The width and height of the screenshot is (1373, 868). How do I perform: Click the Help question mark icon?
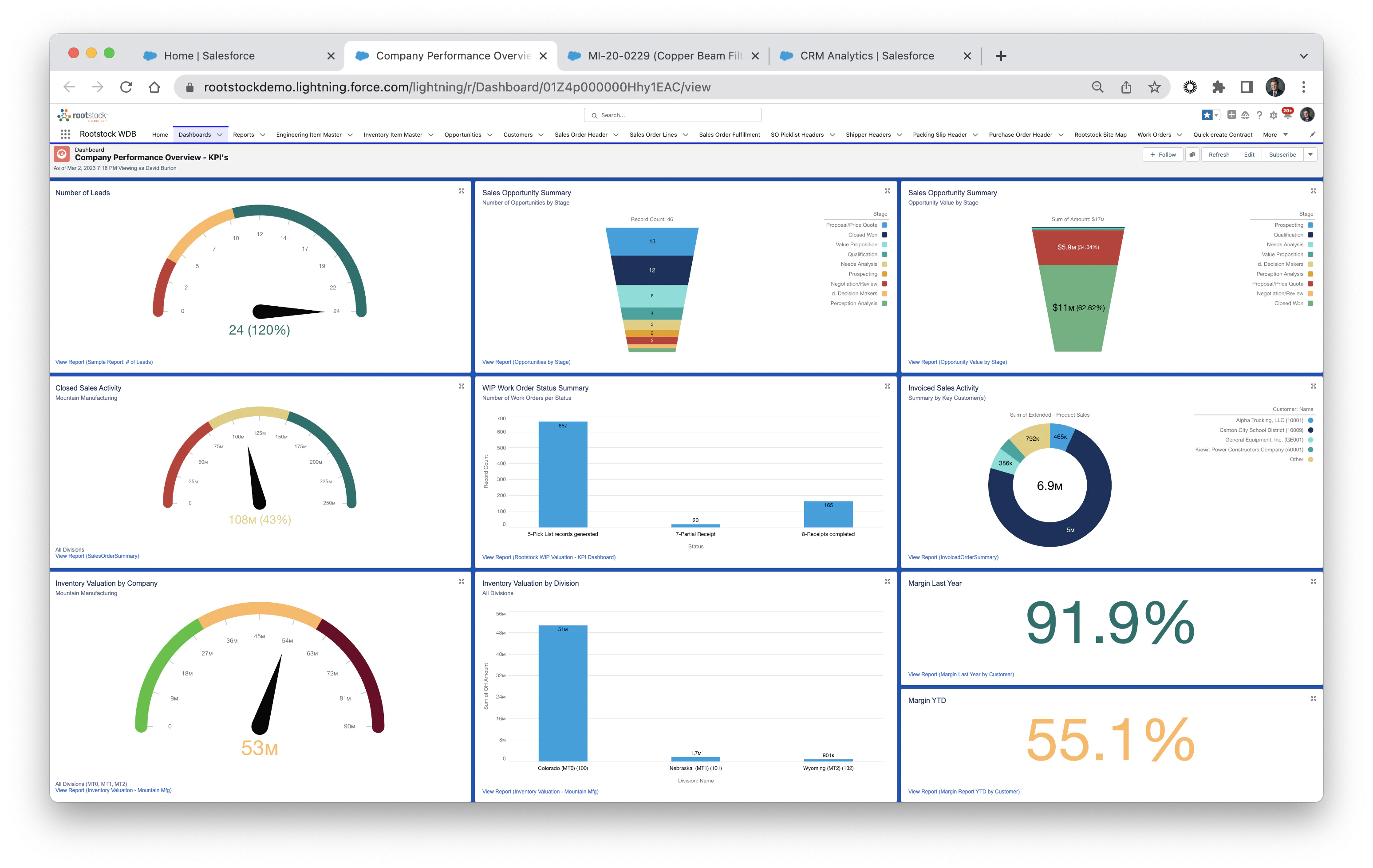(1259, 114)
